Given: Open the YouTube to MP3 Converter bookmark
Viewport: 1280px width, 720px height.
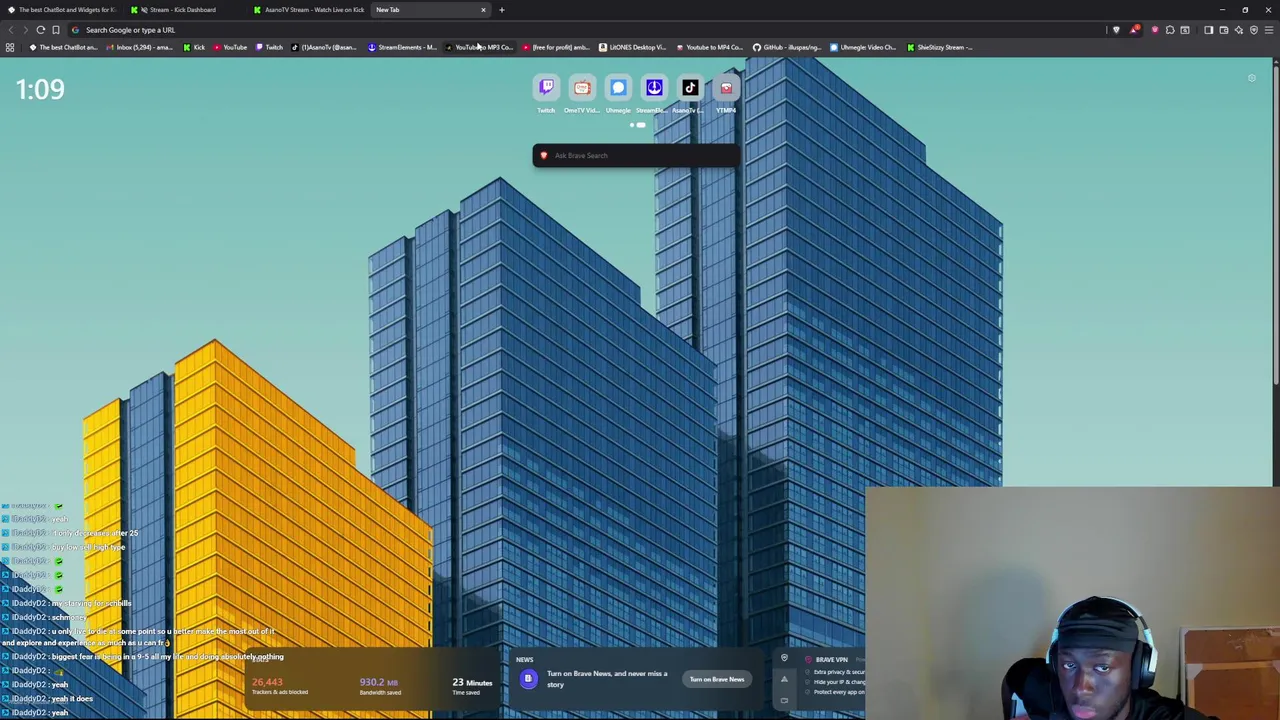Looking at the screenshot, I should click(x=479, y=47).
